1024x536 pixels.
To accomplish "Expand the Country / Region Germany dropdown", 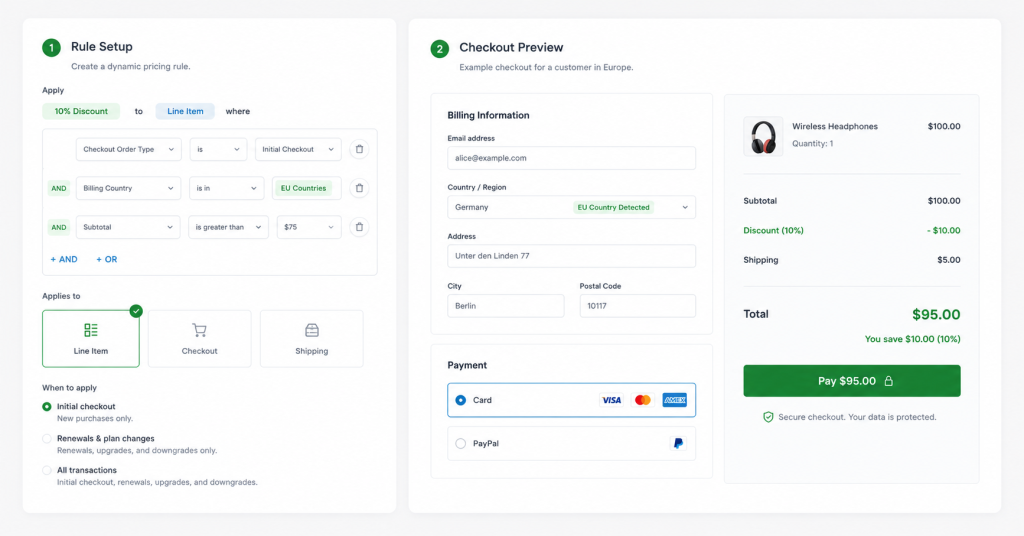I will click(571, 207).
